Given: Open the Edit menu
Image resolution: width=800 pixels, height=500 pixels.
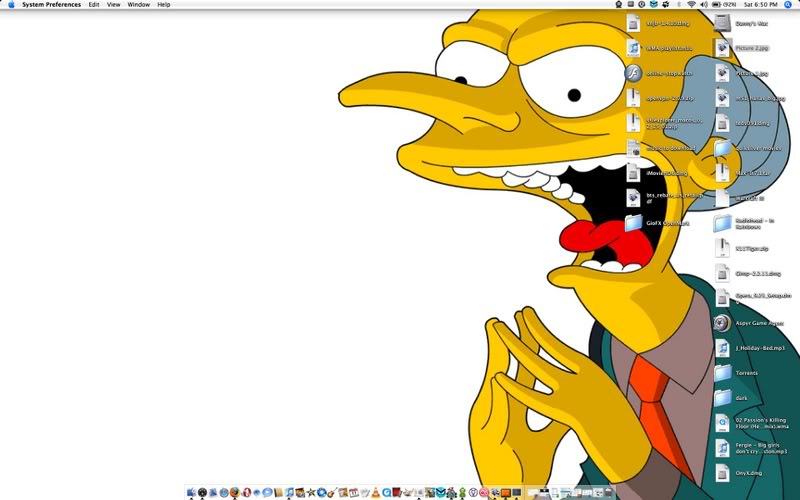Looking at the screenshot, I should coord(94,4).
